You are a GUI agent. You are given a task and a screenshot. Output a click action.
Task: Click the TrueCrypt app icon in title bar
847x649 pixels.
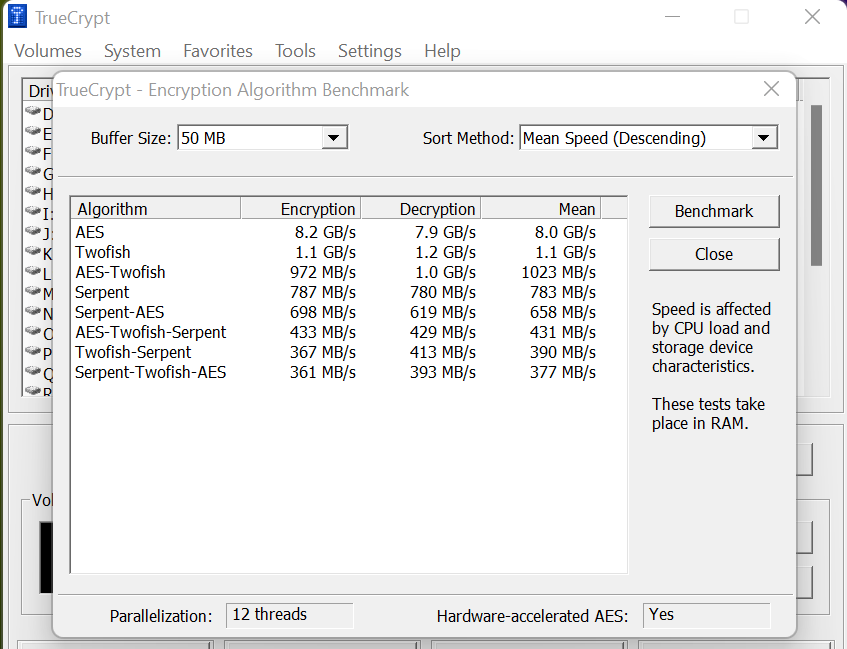pos(17,16)
